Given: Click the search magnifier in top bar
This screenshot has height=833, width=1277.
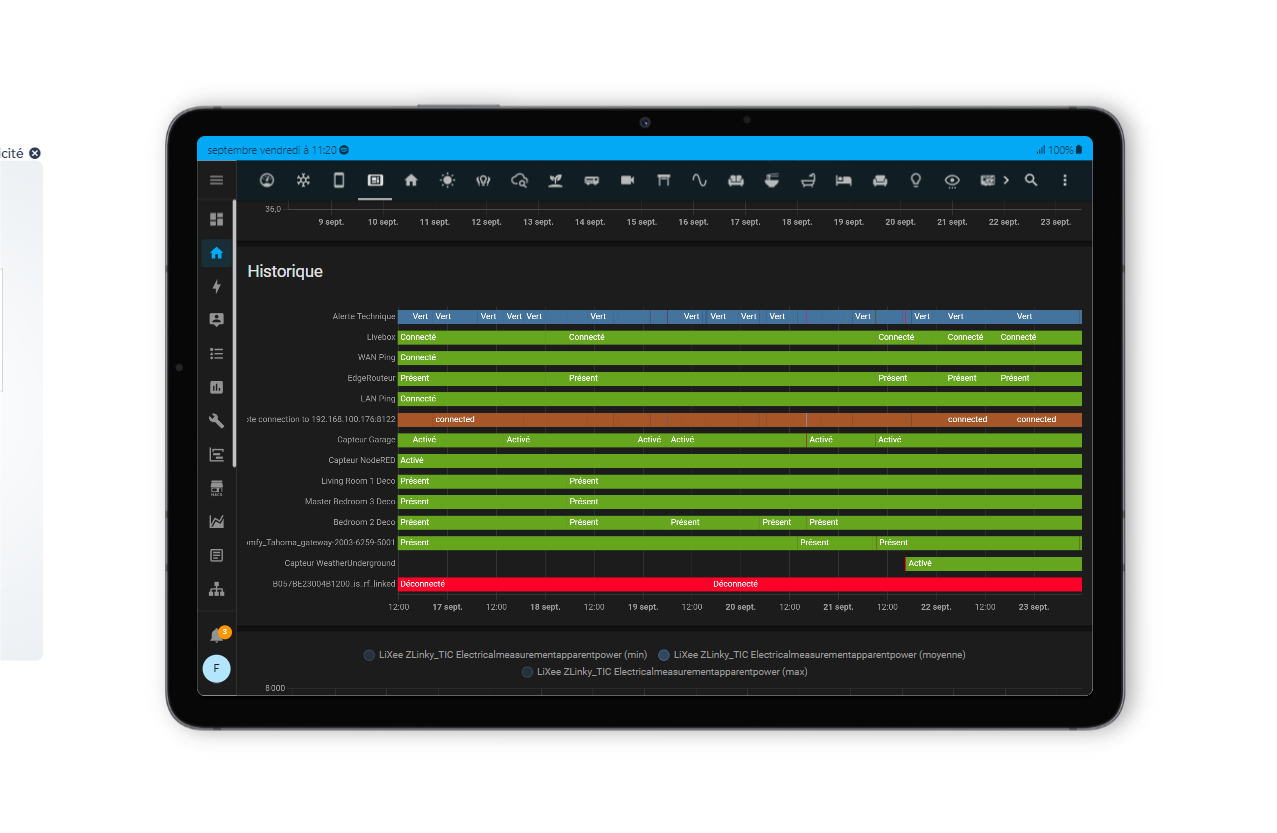Looking at the screenshot, I should pos(1031,180).
